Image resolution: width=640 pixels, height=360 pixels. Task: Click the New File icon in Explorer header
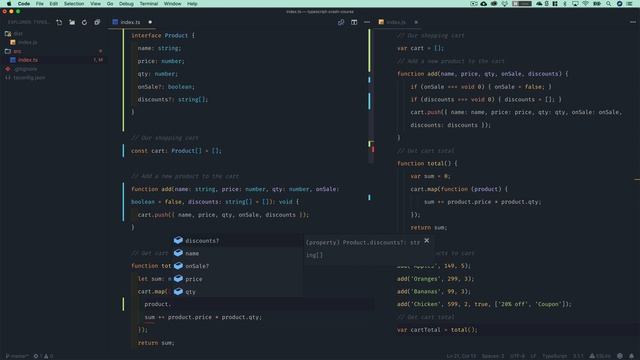(59, 22)
